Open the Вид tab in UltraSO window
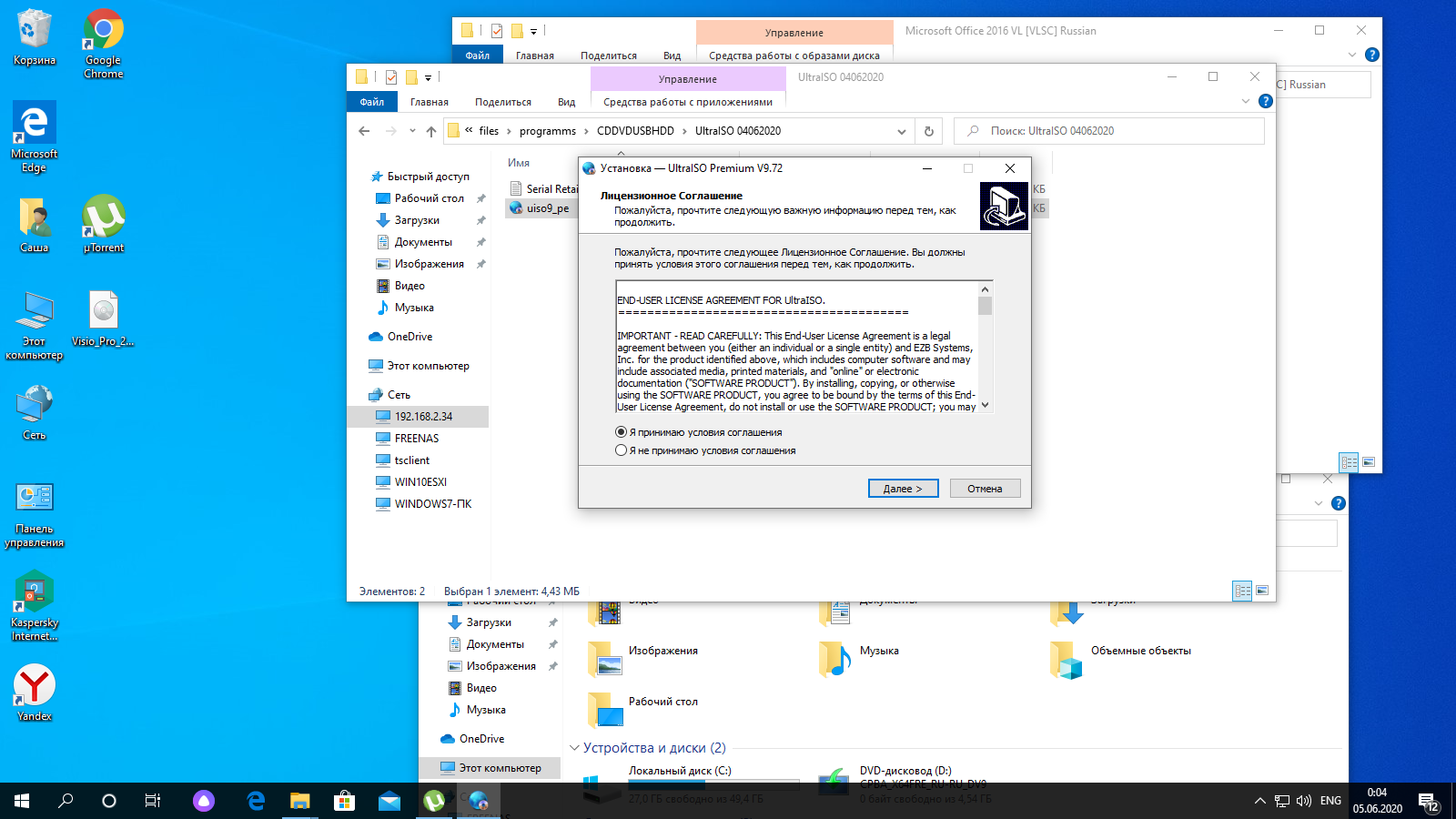The image size is (1456, 819). [567, 102]
